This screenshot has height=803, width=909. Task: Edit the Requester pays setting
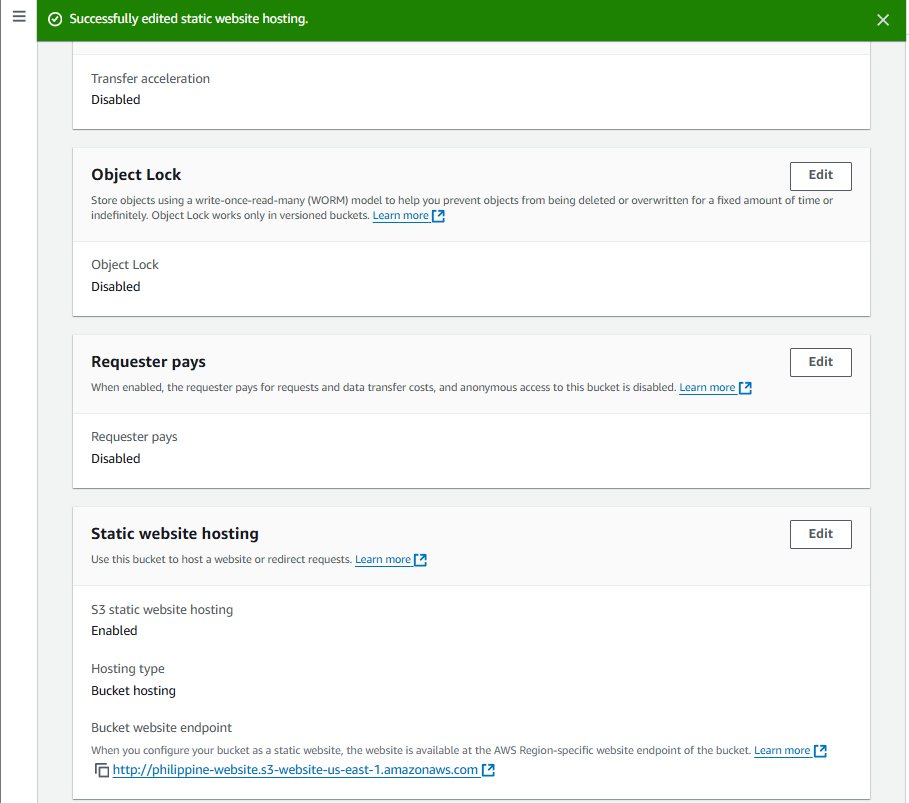820,362
